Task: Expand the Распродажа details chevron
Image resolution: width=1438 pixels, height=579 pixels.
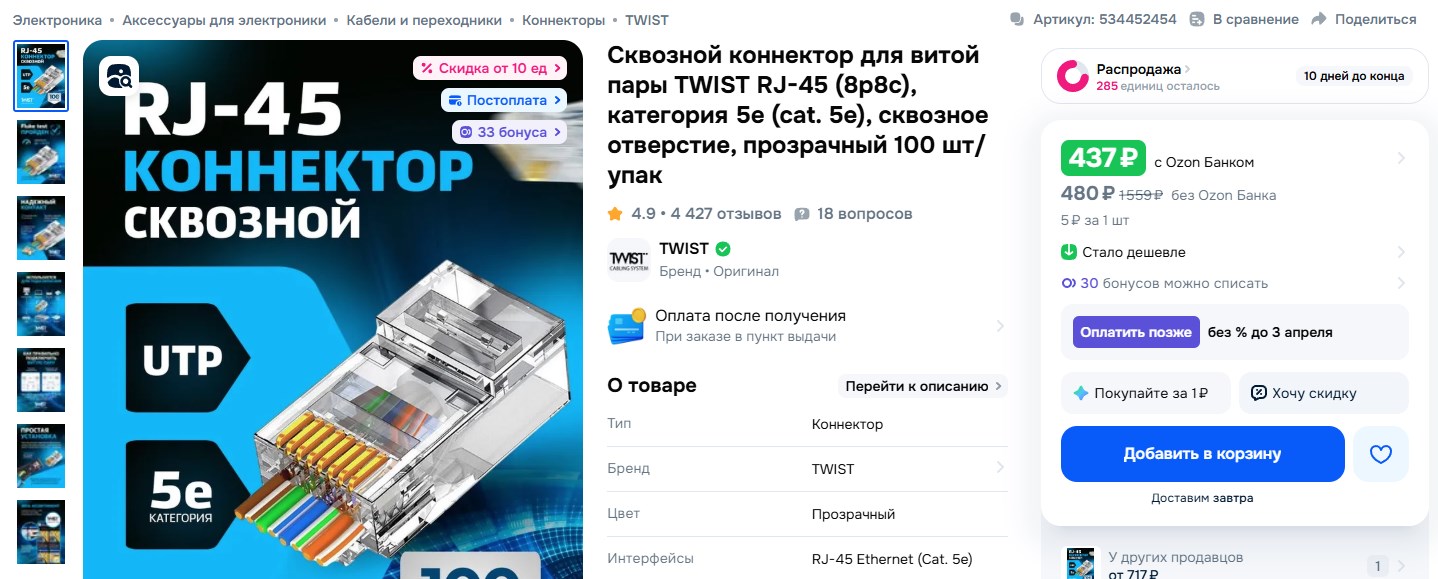Action: tap(1188, 69)
